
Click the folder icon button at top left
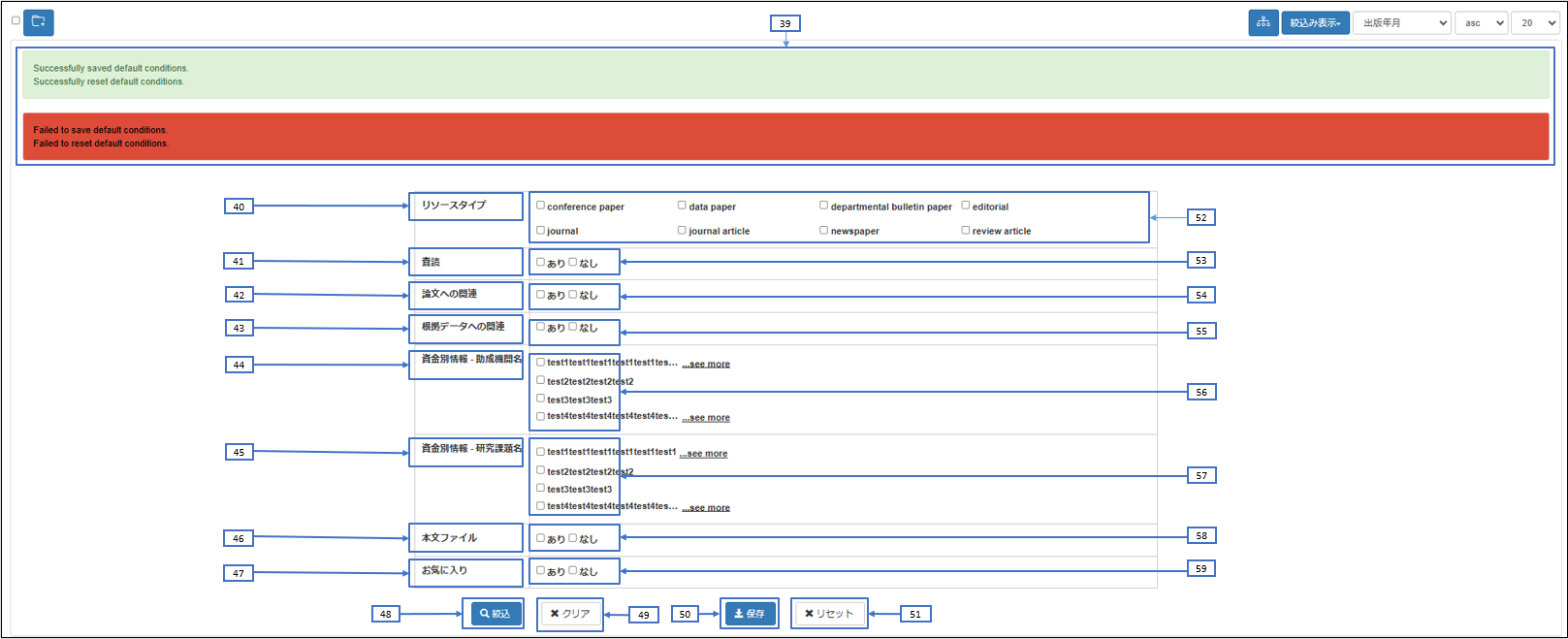click(x=39, y=21)
